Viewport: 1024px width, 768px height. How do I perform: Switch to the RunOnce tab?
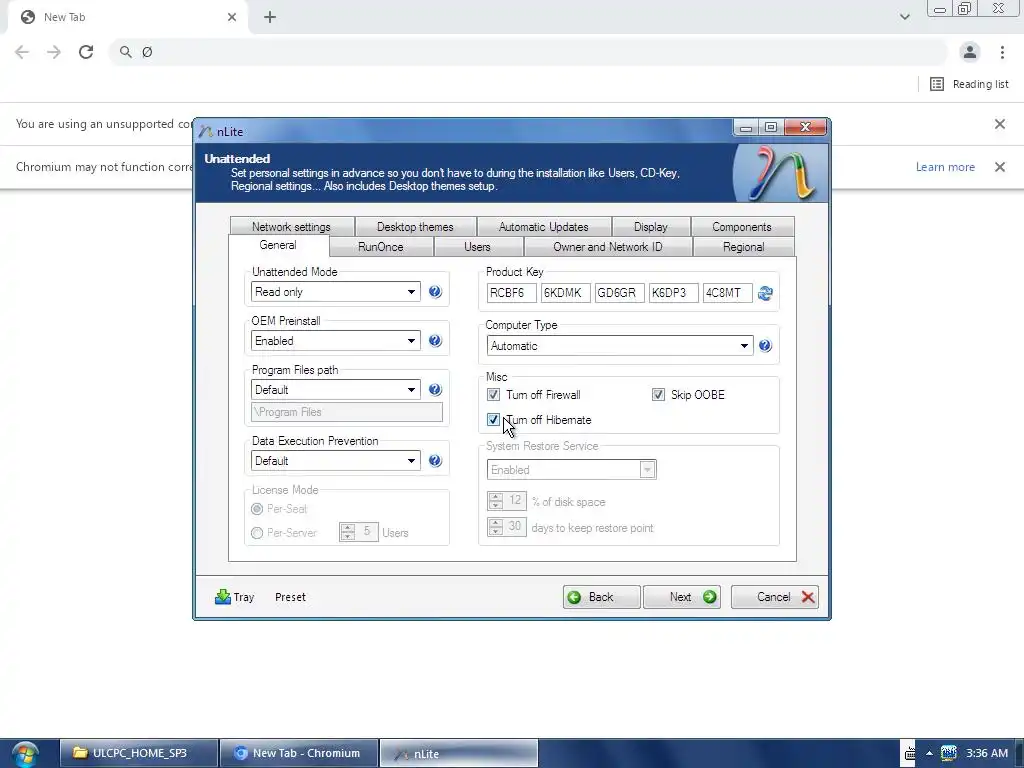click(381, 247)
